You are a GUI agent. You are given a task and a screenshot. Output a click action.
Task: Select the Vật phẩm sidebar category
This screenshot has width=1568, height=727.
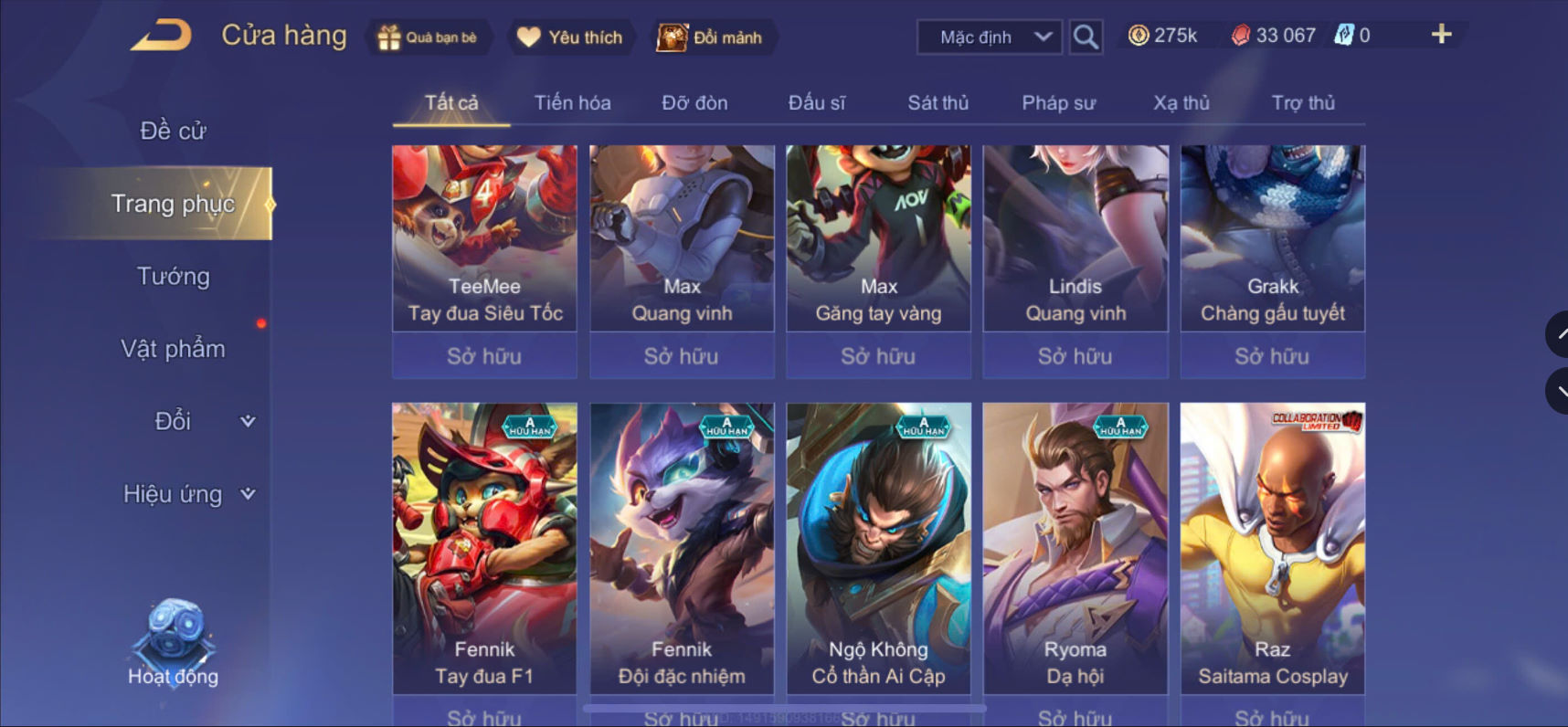[x=174, y=349]
